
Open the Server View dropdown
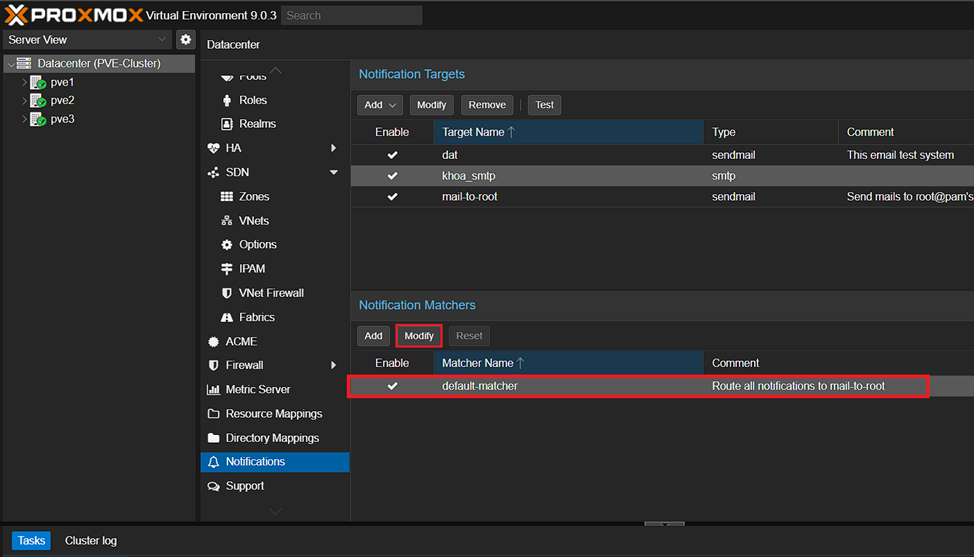tap(87, 40)
